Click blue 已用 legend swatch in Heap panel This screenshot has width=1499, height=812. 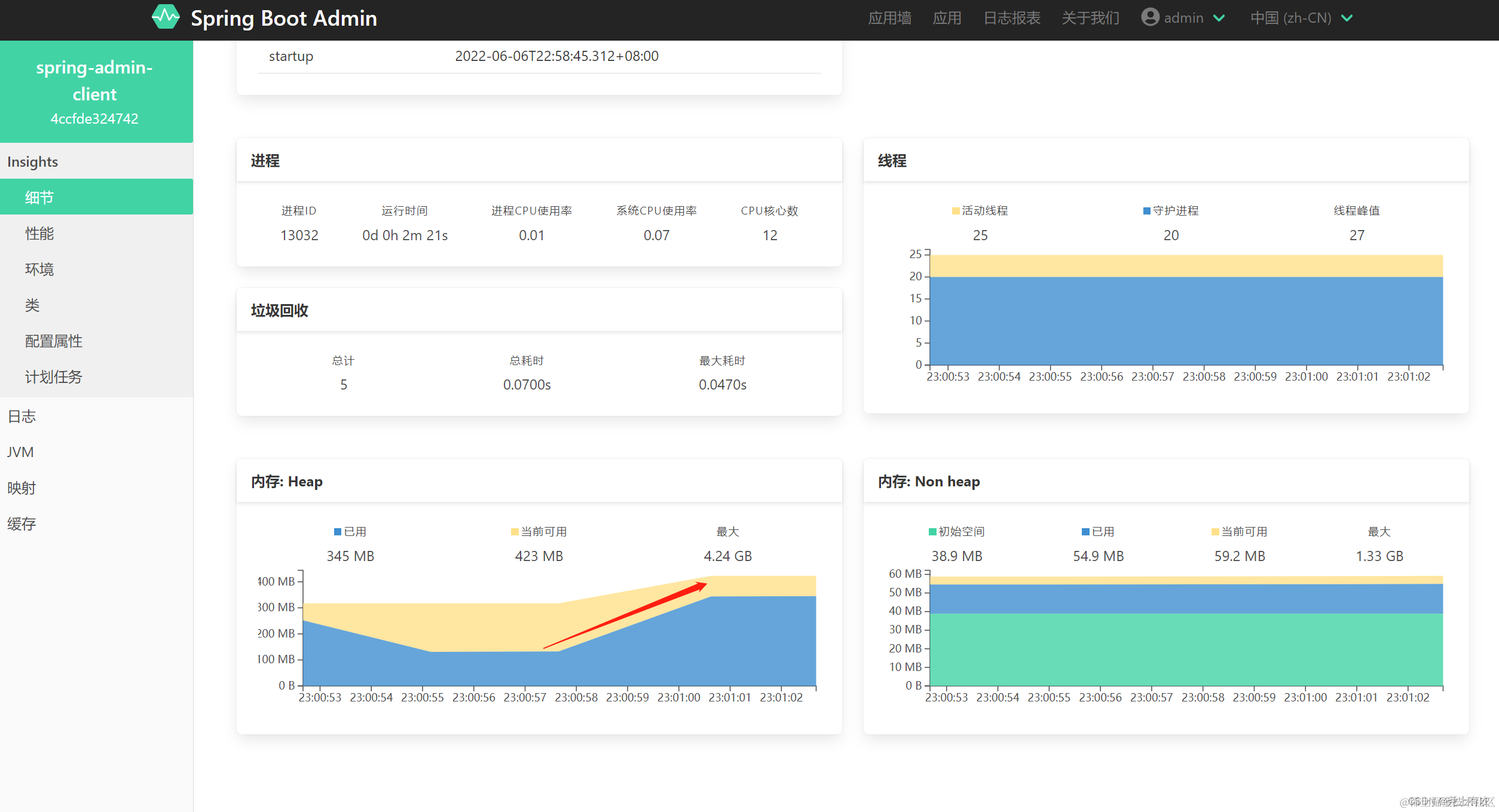[338, 532]
